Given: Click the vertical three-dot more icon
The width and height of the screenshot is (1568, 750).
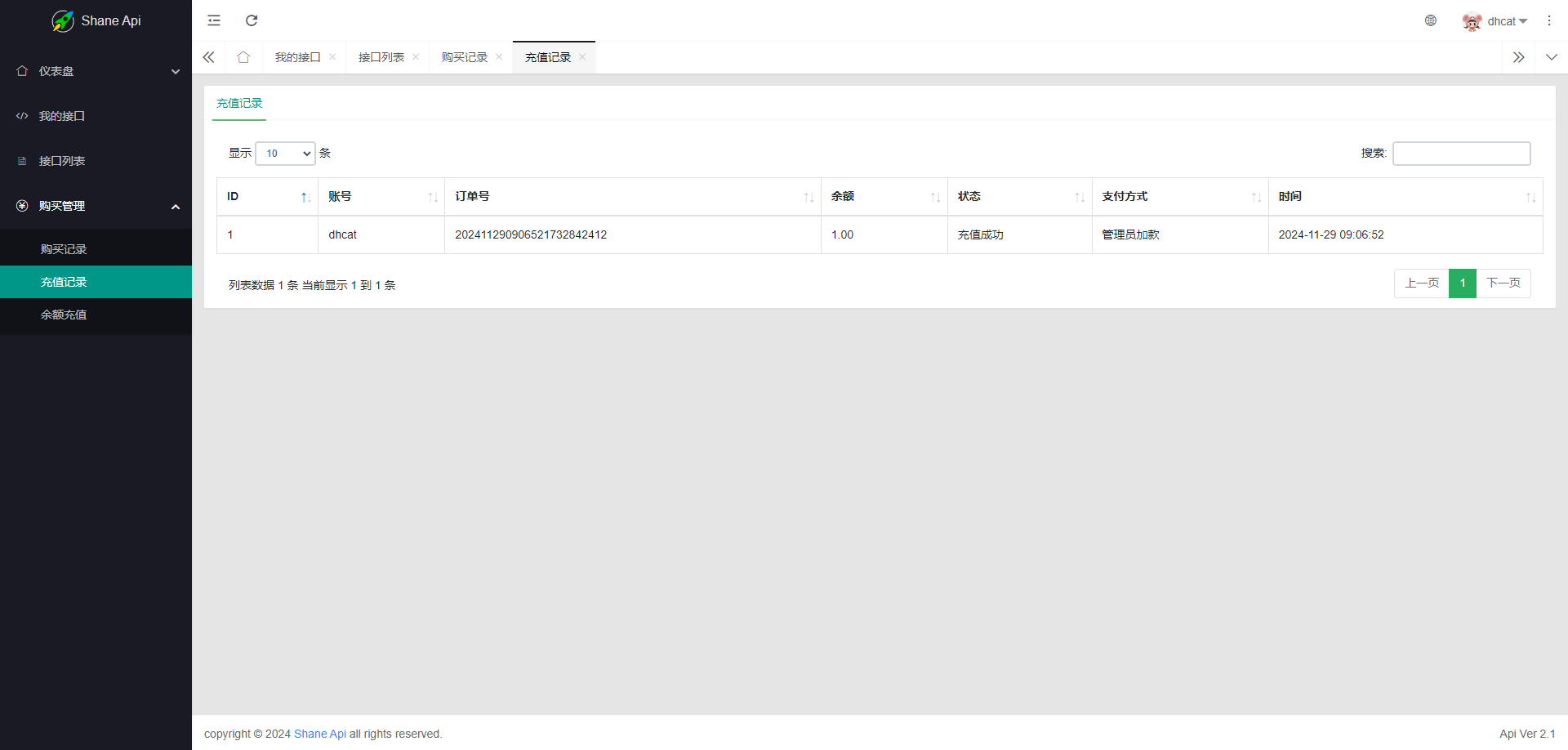Looking at the screenshot, I should click(x=1549, y=20).
